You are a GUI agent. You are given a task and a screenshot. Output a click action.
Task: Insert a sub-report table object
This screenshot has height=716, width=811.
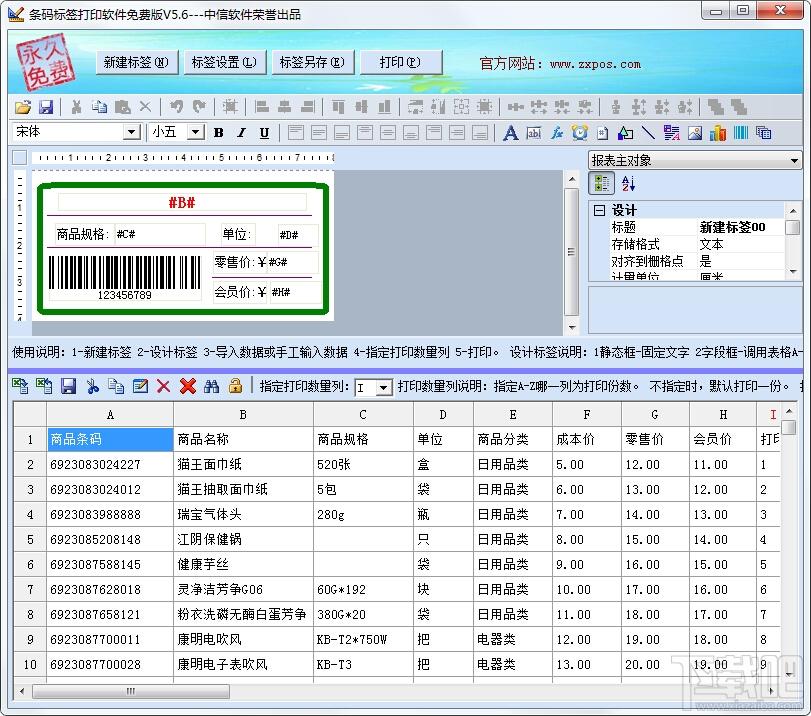pos(764,133)
